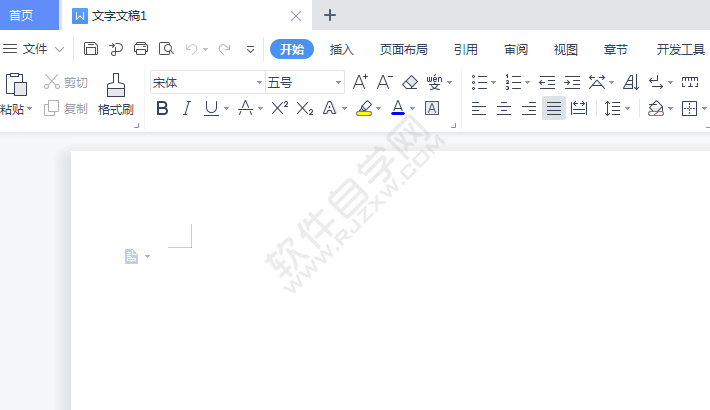Select the Format Painter (格式刷) tool
The height and width of the screenshot is (410, 710).
[116, 94]
